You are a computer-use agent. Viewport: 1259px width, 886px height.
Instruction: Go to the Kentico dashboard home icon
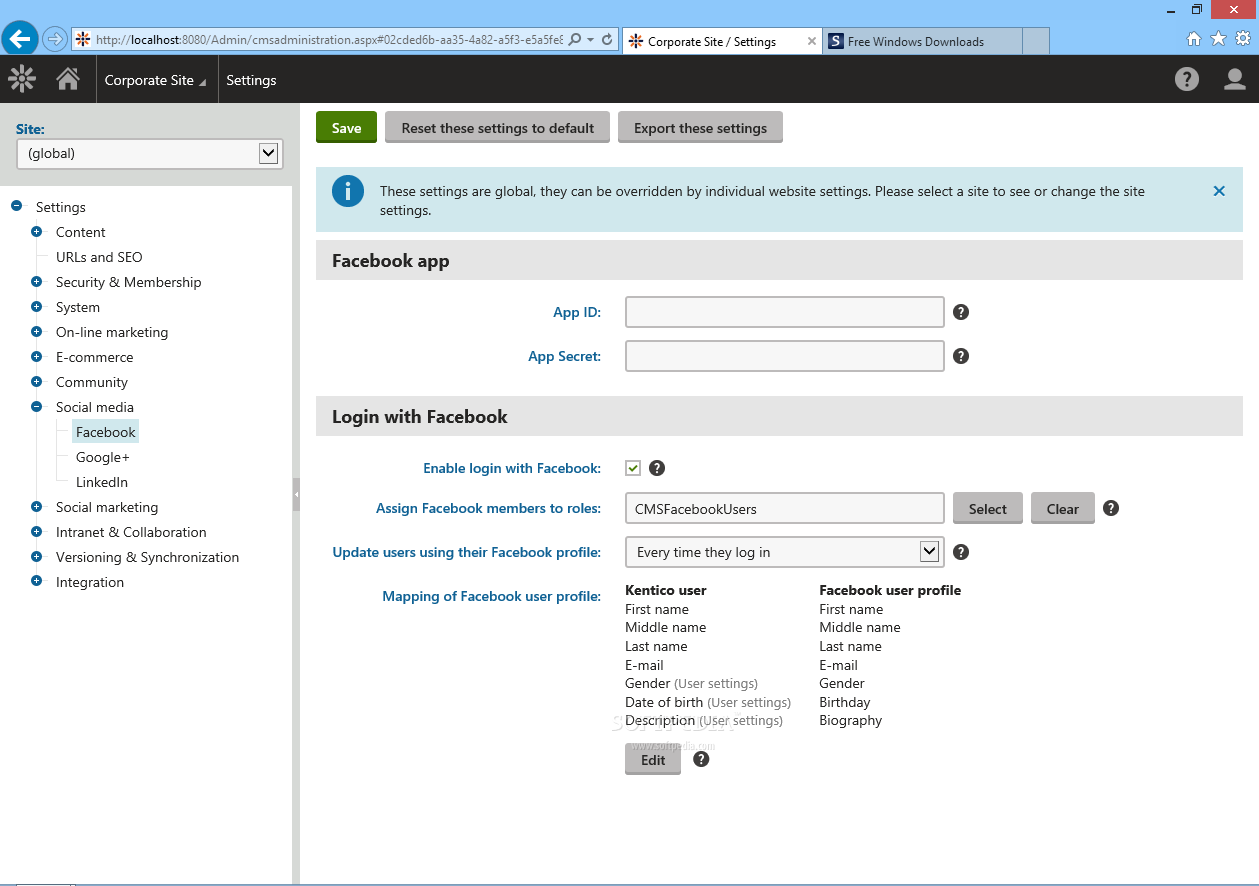[x=68, y=79]
